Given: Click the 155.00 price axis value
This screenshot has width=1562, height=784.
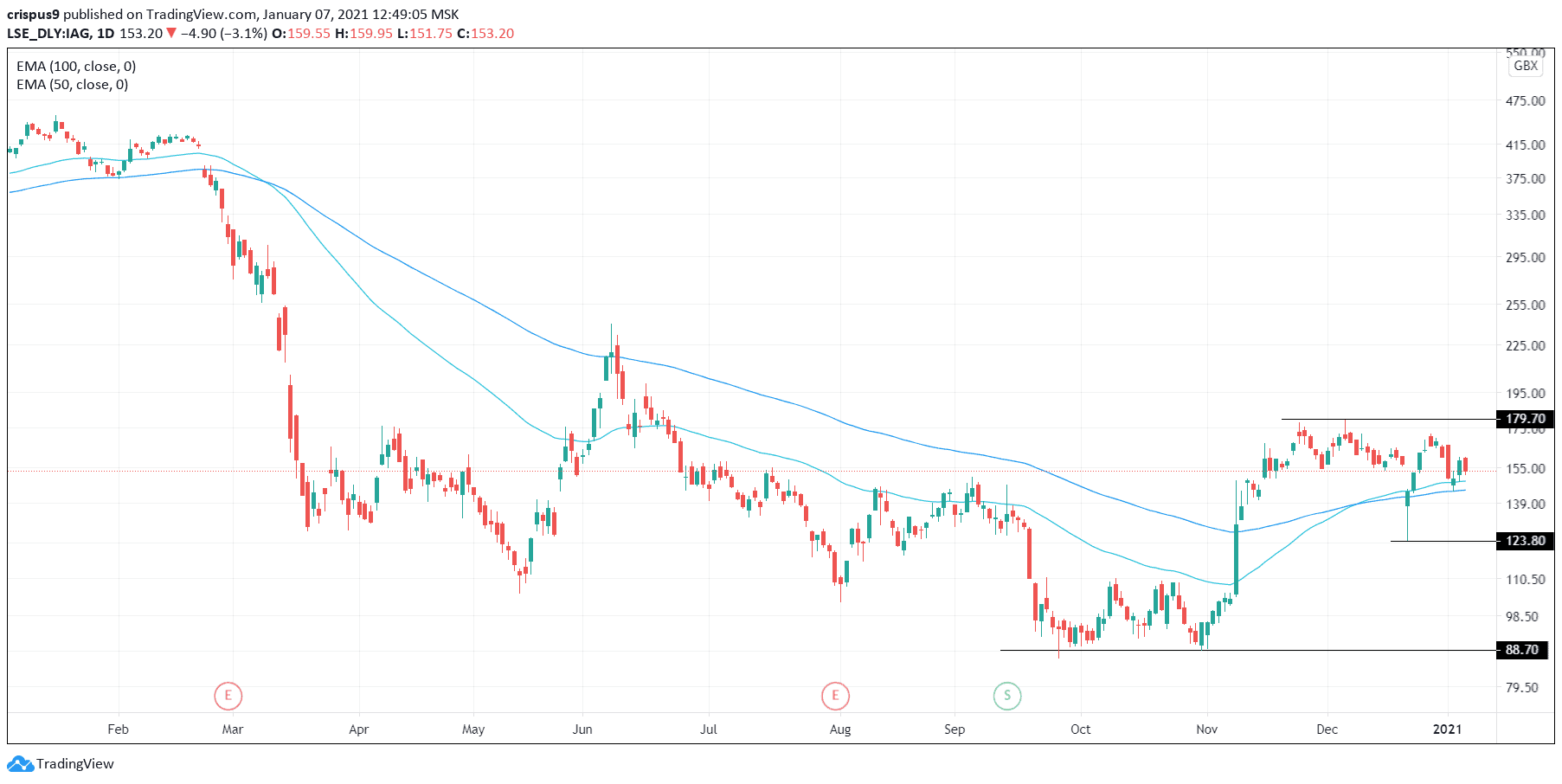Looking at the screenshot, I should 1525,469.
